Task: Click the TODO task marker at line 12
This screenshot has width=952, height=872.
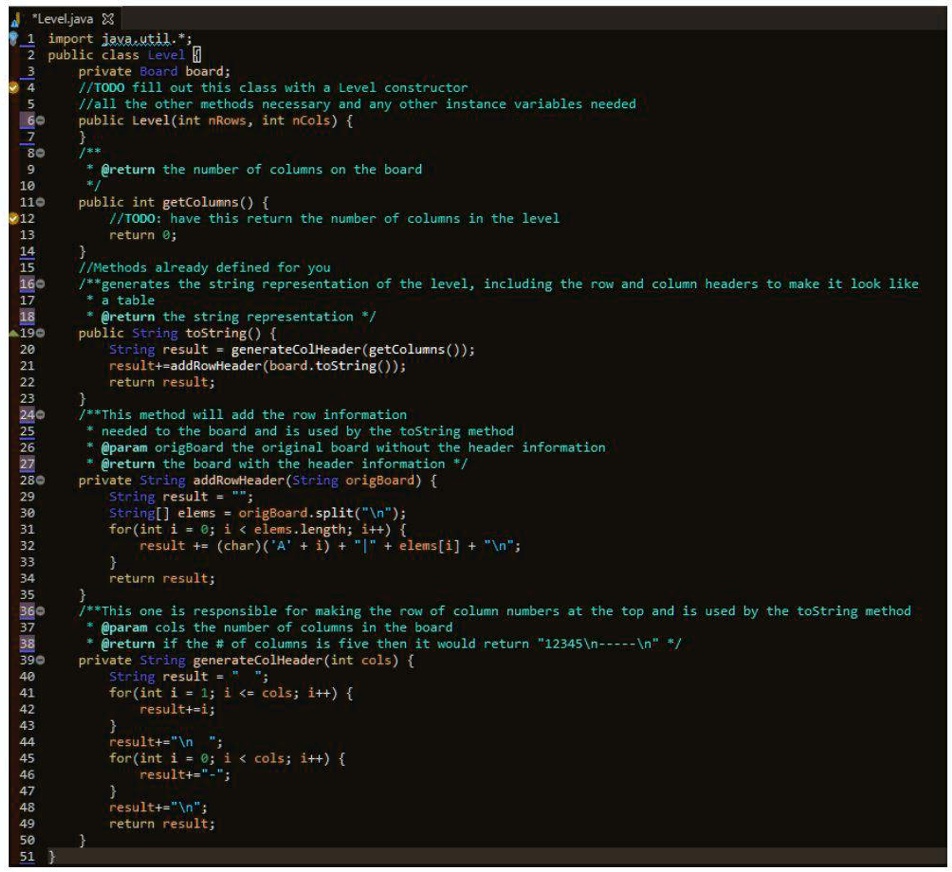Action: (13, 218)
